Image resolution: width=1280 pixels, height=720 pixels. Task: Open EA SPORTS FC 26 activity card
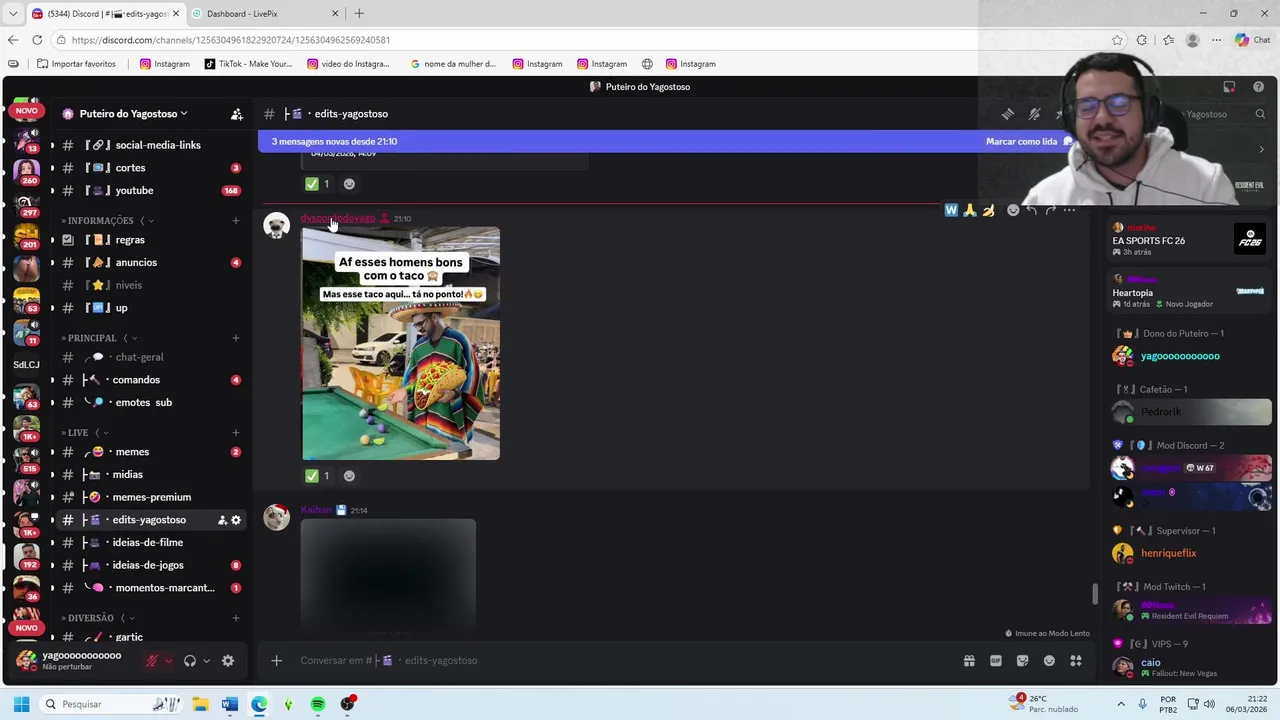[x=1190, y=240]
